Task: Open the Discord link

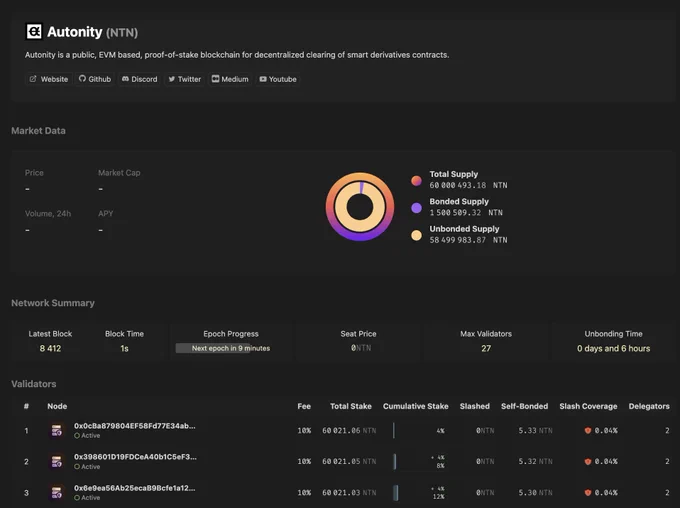Action: click(140, 79)
